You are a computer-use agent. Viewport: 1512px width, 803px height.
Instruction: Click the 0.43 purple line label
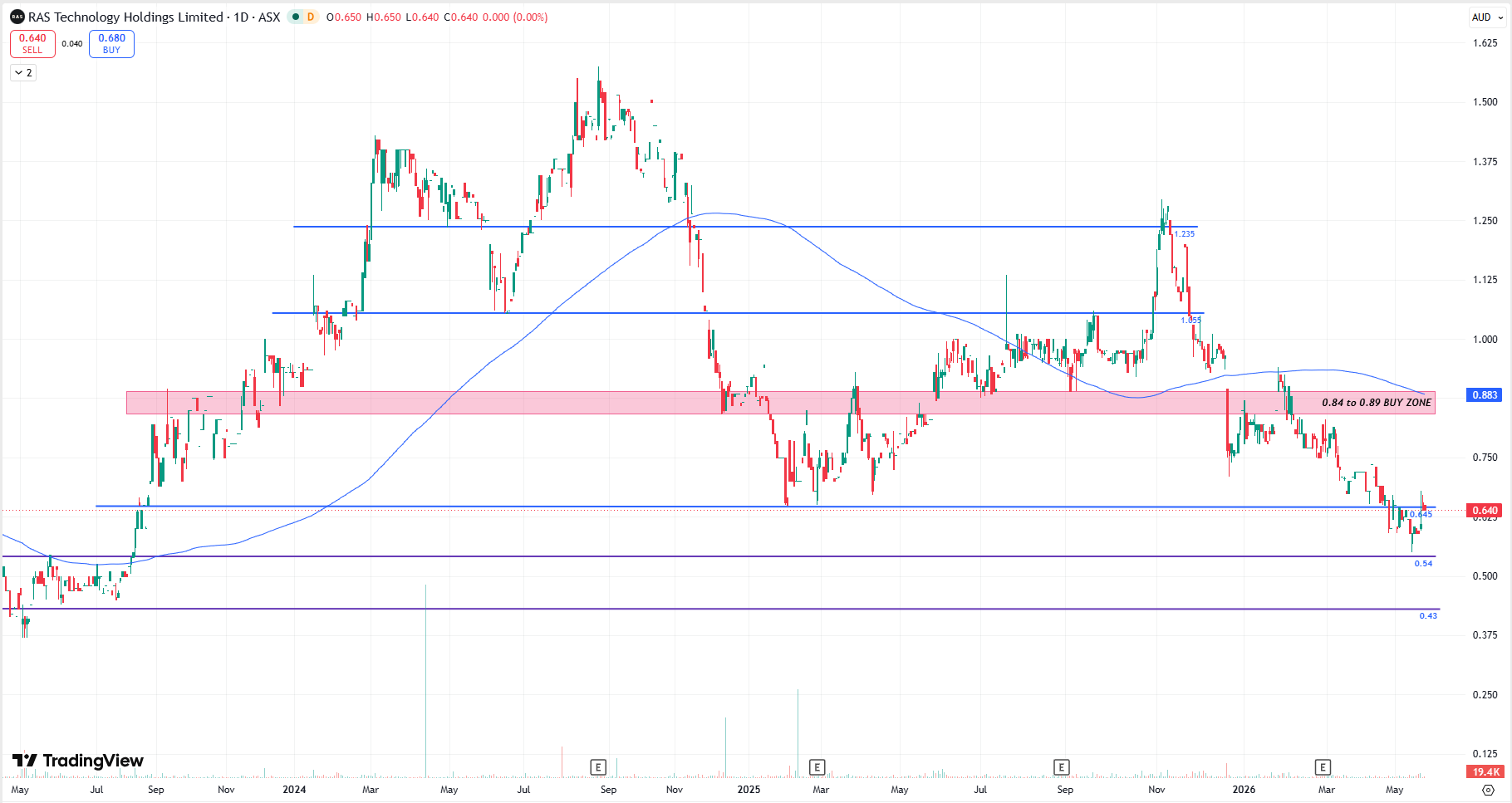tap(1428, 616)
